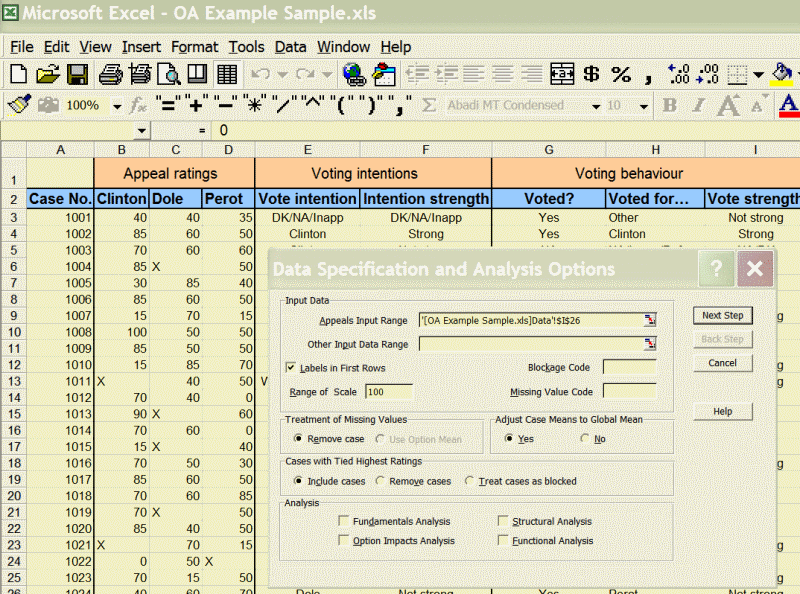Image resolution: width=800 pixels, height=594 pixels.
Task: Save the workbook with the floppy icon
Action: (78, 75)
